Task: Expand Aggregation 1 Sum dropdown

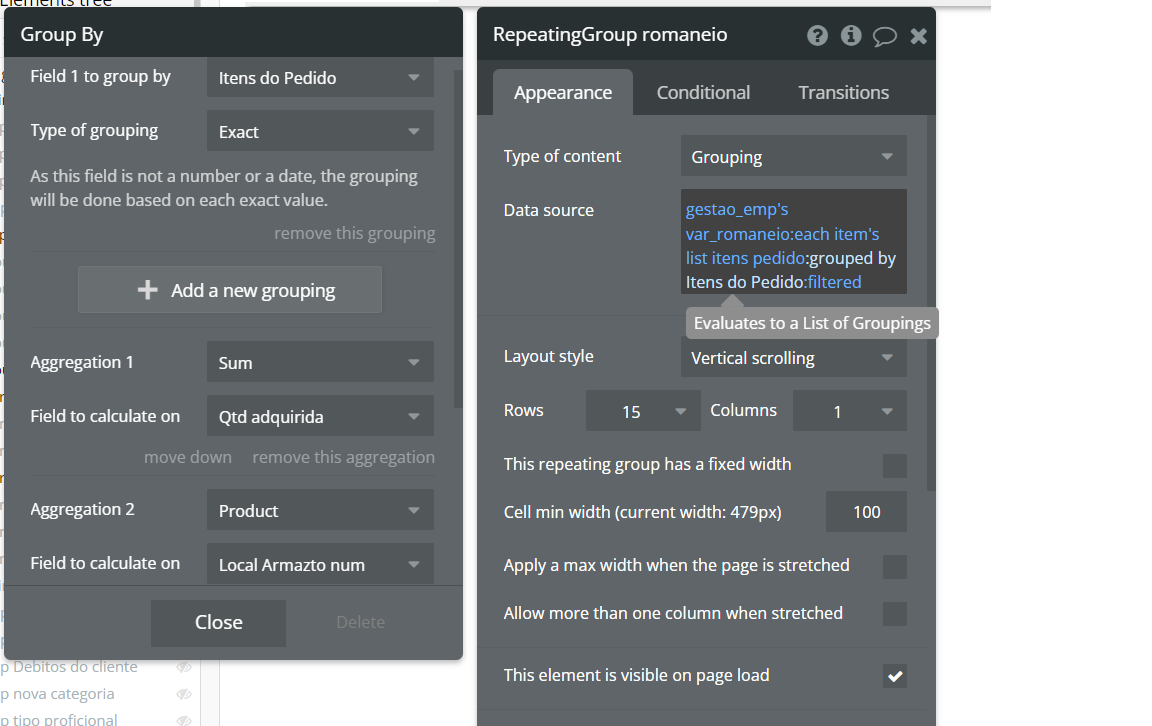Action: [320, 362]
